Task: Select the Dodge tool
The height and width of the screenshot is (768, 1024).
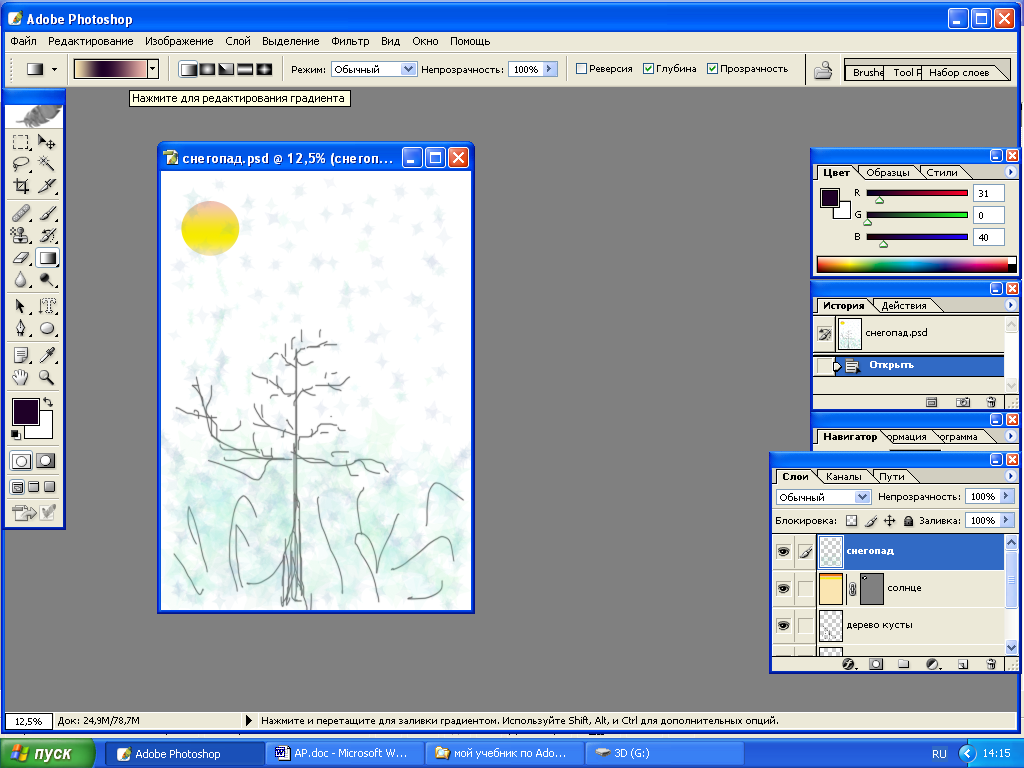Action: [x=46, y=280]
